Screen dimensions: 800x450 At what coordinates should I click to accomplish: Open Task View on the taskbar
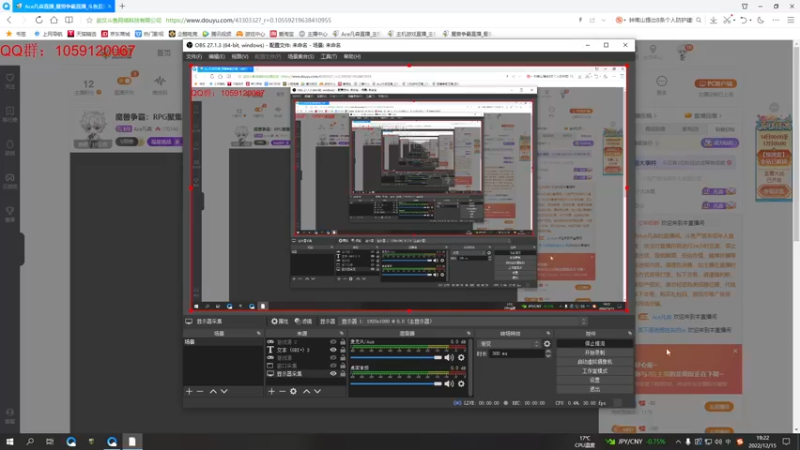pos(49,441)
